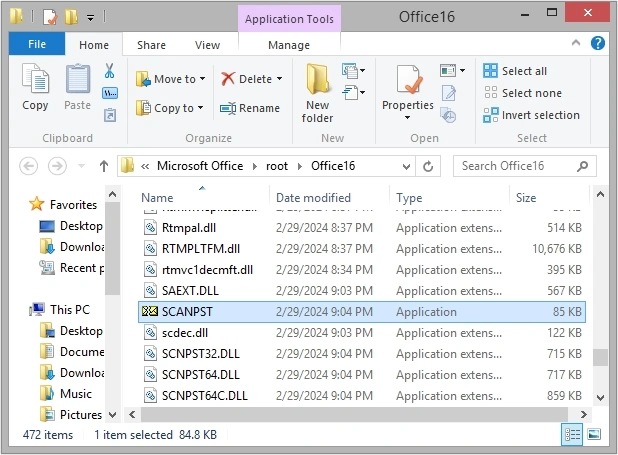The width and height of the screenshot is (618, 455).
Task: Click the red Delete X icon
Action: point(228,79)
